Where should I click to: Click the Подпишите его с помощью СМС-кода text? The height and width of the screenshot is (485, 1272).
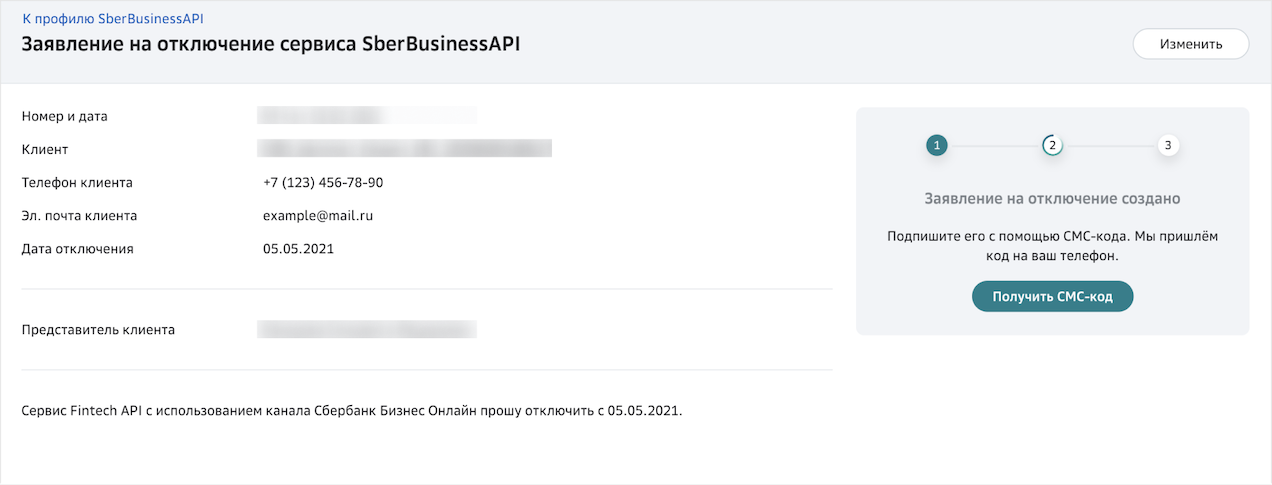point(1052,246)
